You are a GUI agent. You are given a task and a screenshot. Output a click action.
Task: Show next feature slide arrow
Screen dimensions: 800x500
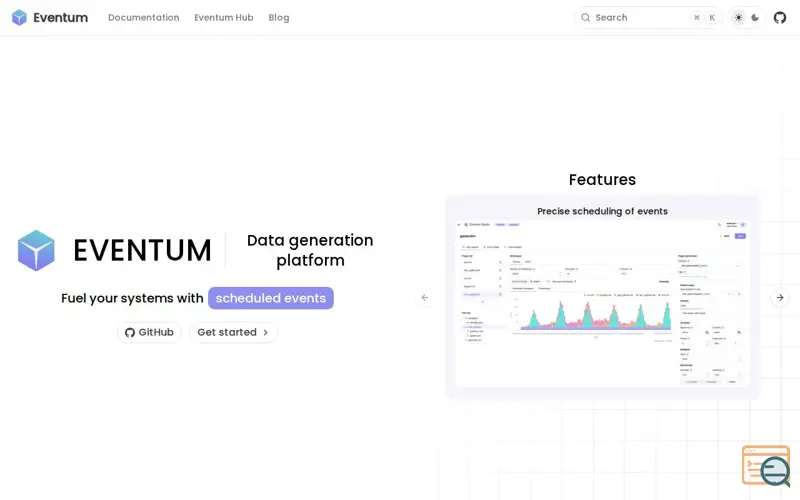(x=780, y=297)
